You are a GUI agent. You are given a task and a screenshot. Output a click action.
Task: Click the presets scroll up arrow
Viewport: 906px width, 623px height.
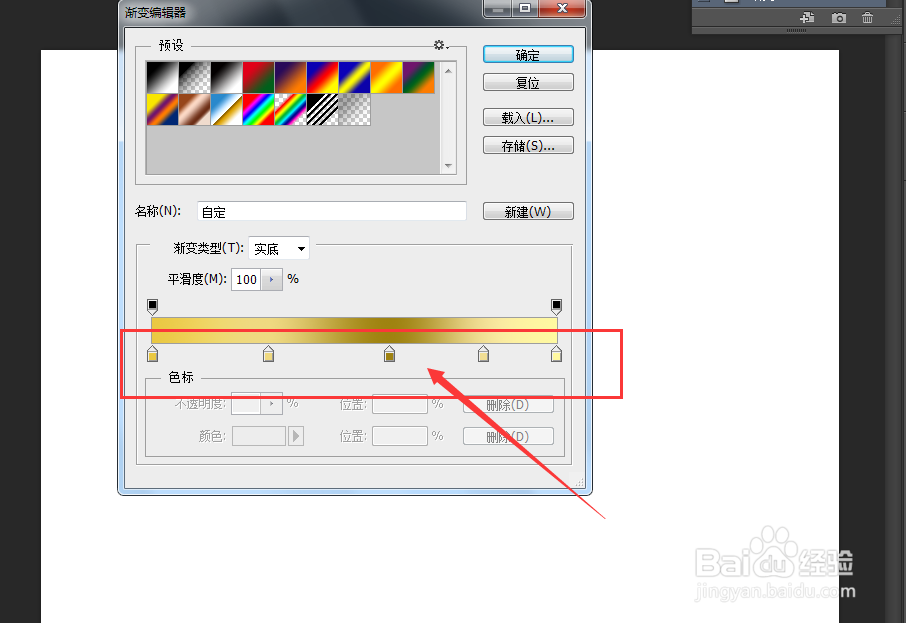(x=448, y=71)
